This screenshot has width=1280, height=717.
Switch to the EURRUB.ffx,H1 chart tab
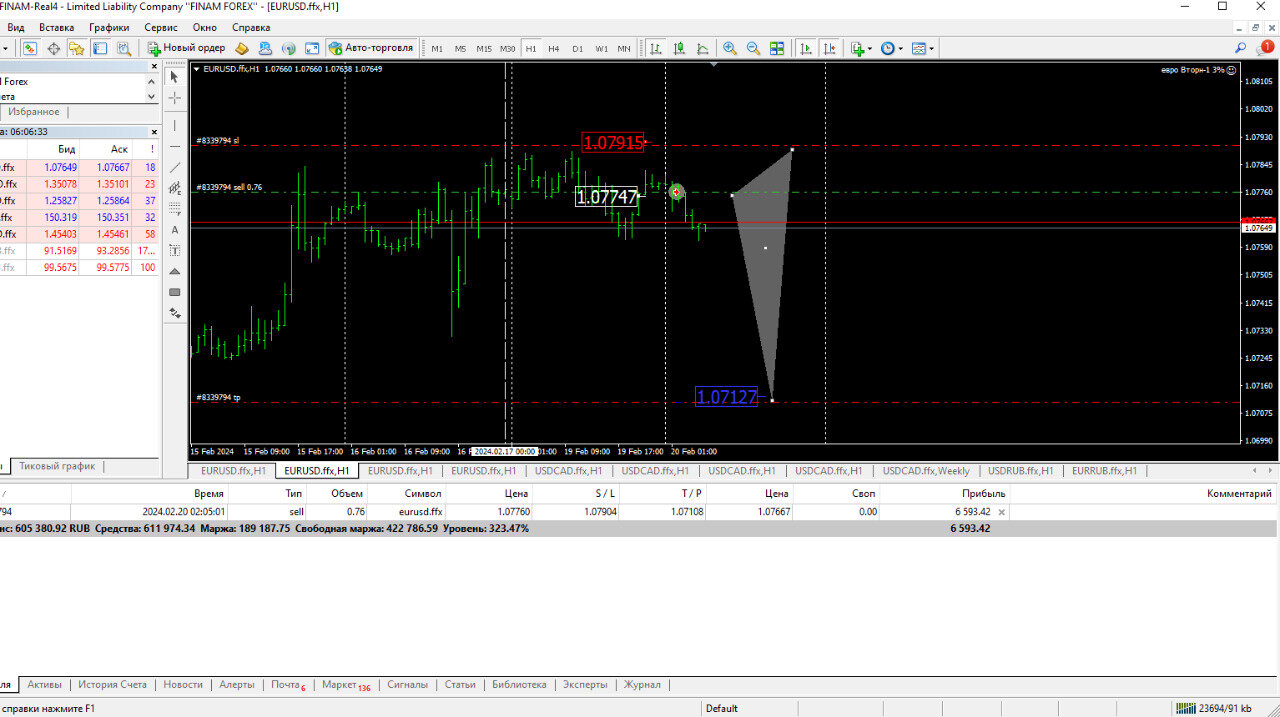[1104, 470]
